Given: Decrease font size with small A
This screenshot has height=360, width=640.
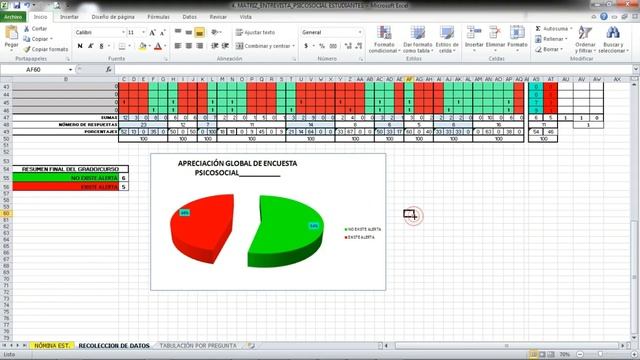Looking at the screenshot, I should coord(162,32).
